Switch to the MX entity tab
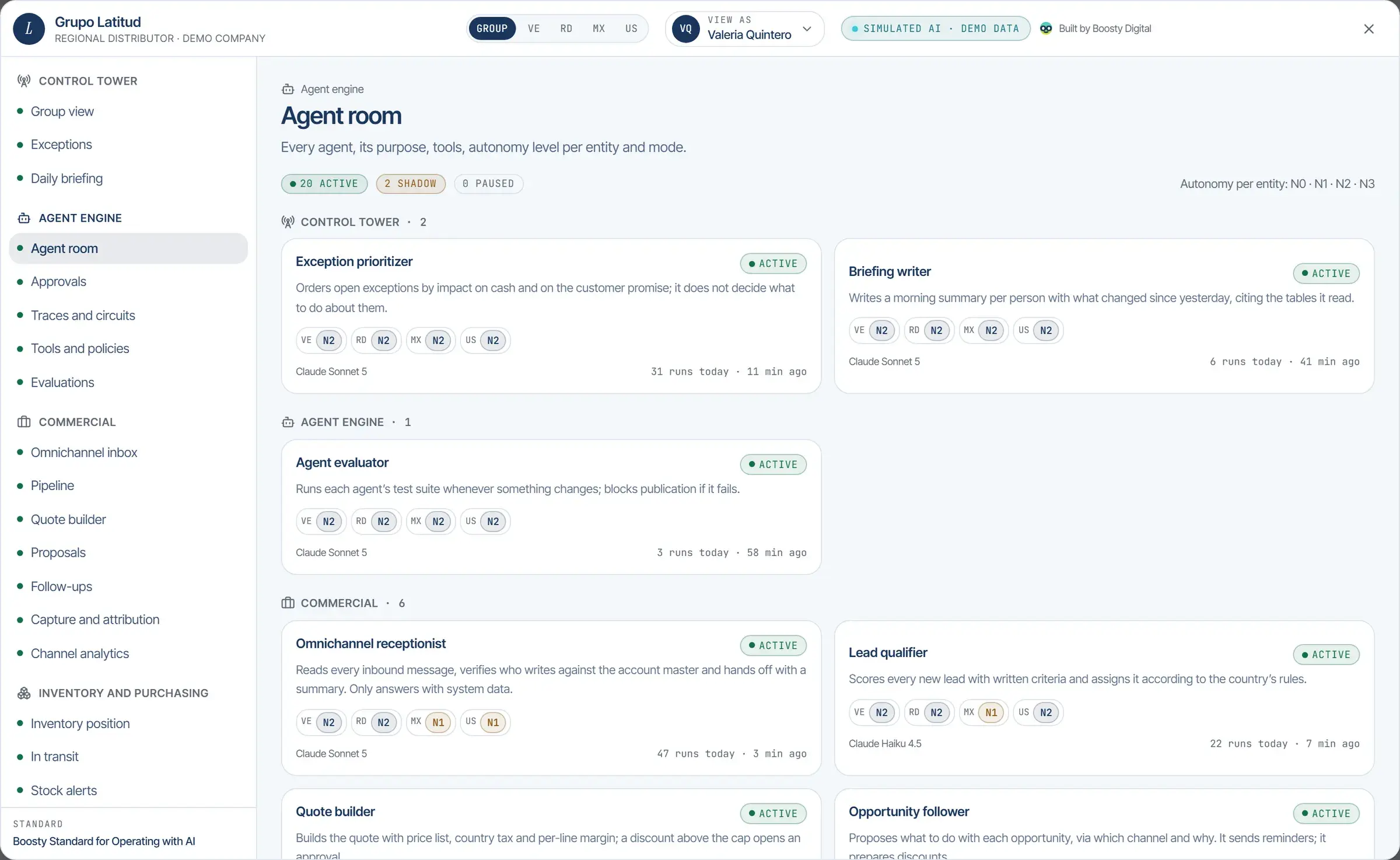The image size is (1400, 860). tap(599, 29)
